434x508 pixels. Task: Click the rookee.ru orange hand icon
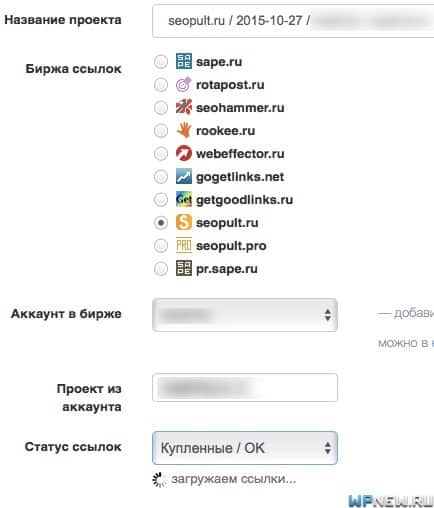[x=184, y=130]
